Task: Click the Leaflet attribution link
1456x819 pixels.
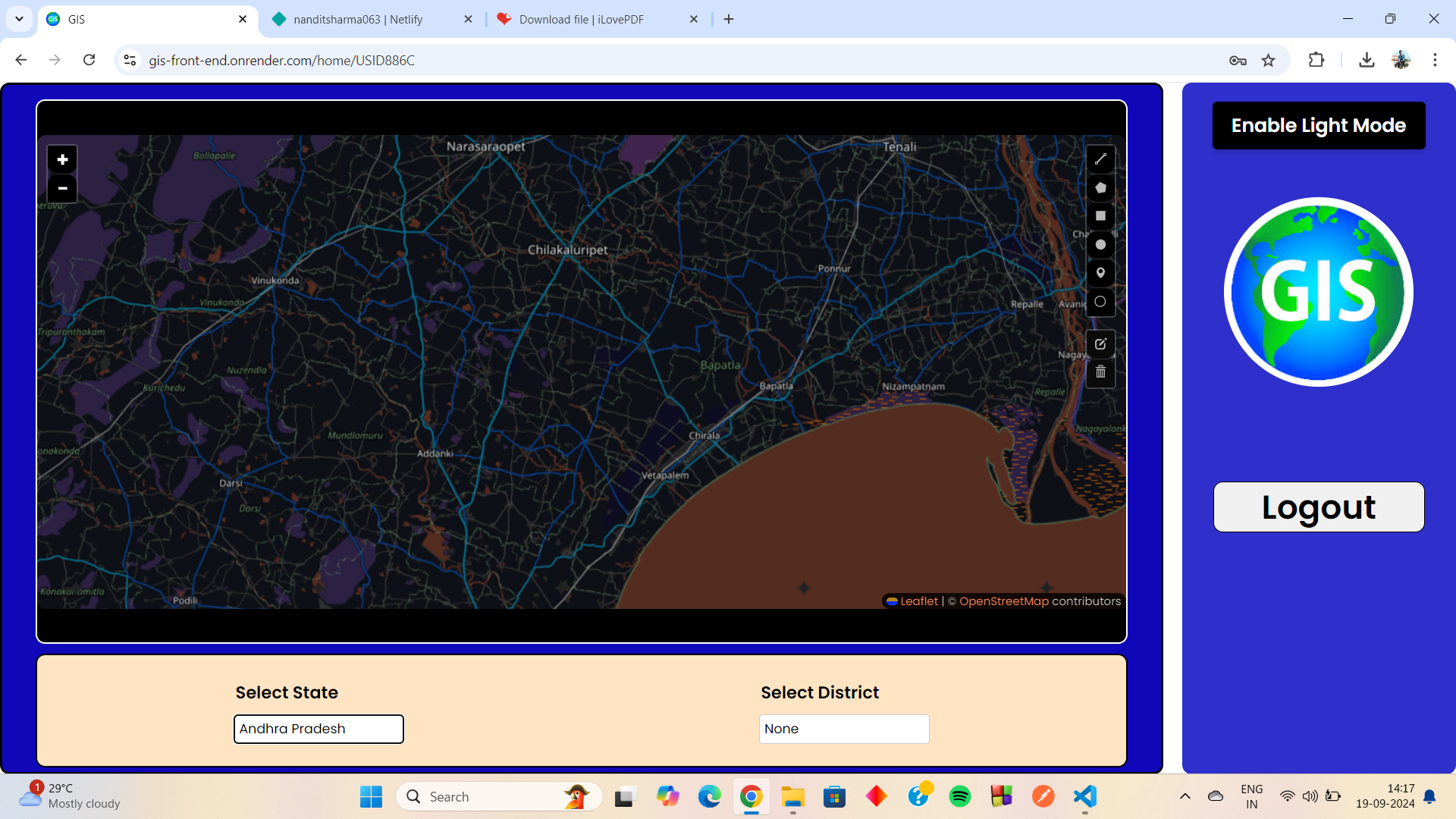Action: 918,601
